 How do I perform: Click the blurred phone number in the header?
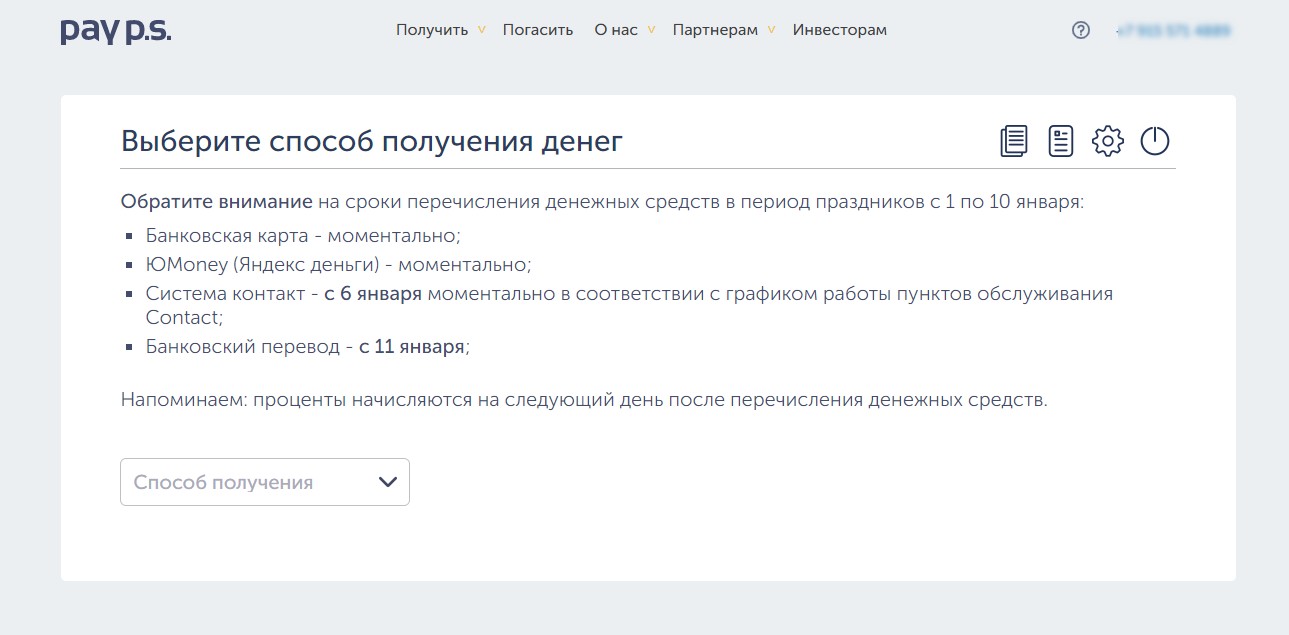1174,31
